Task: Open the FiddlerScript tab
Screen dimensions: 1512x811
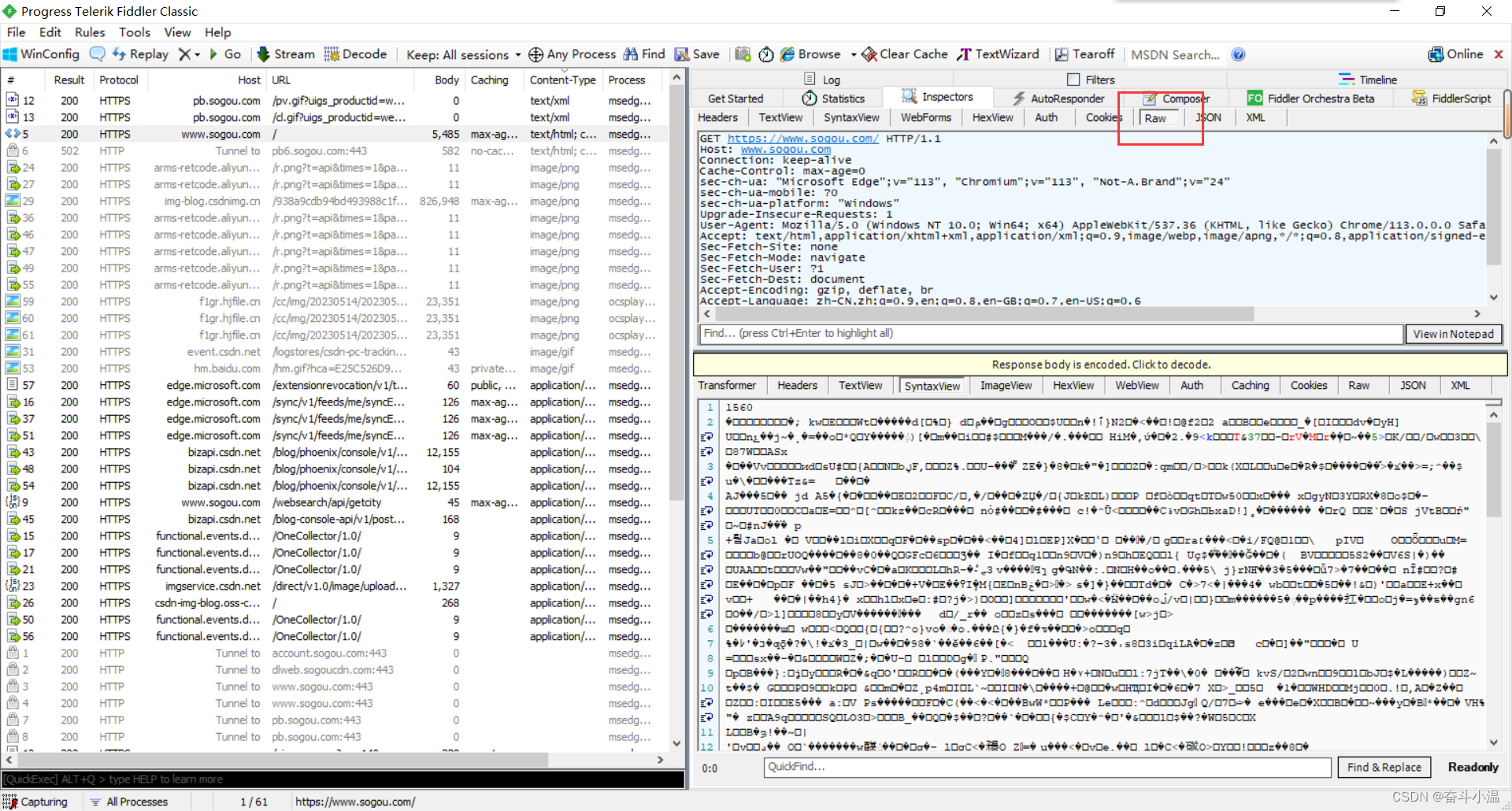Action: (x=1451, y=98)
